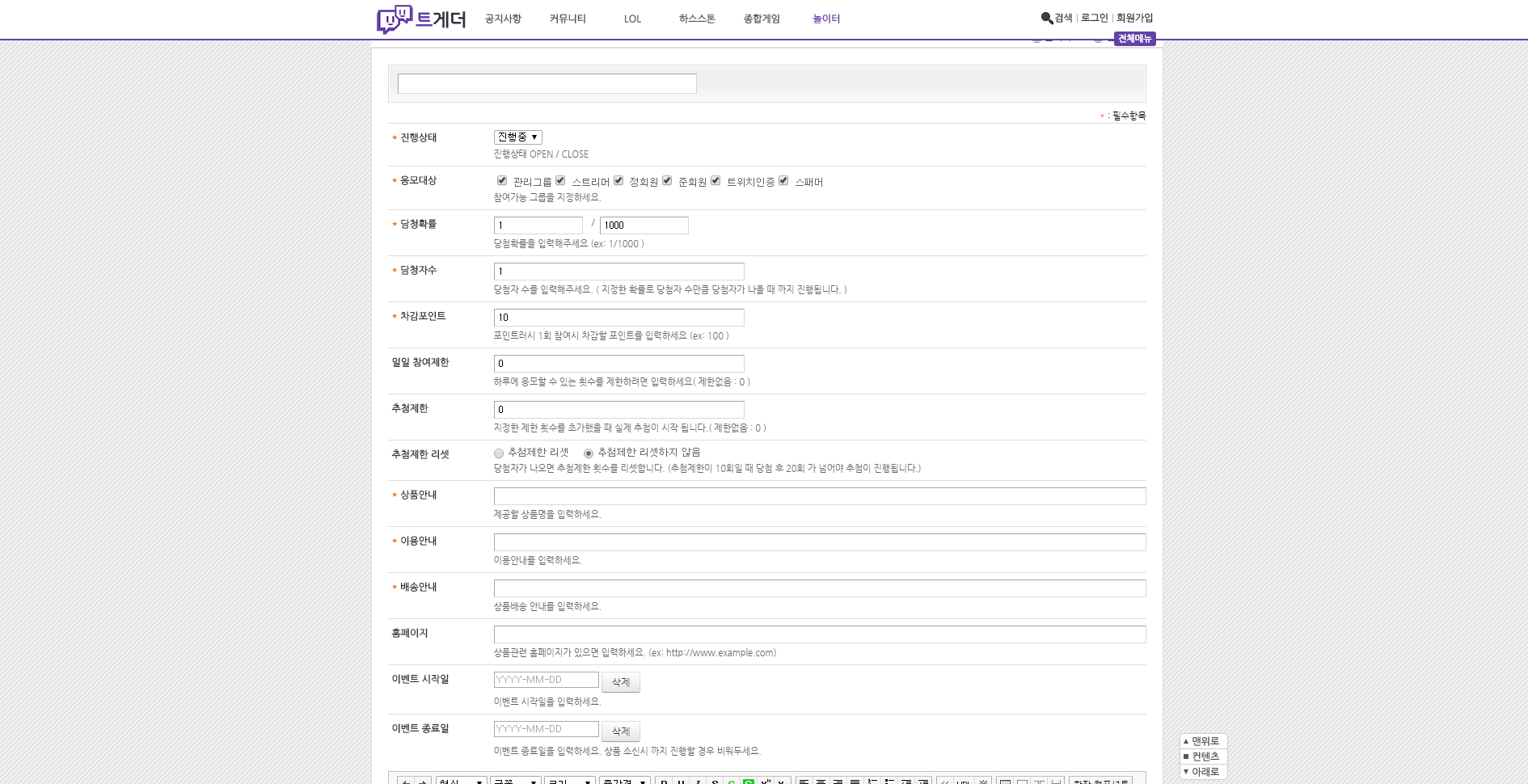Image resolution: width=1528 pixels, height=784 pixels.
Task: Toggle the 정회원 checkbox
Action: coord(618,180)
